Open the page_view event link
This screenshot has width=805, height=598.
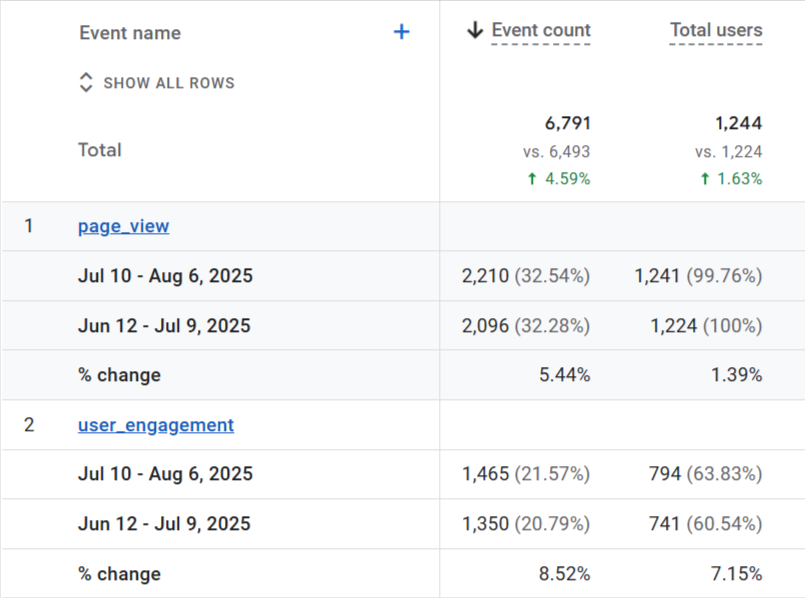coord(123,226)
